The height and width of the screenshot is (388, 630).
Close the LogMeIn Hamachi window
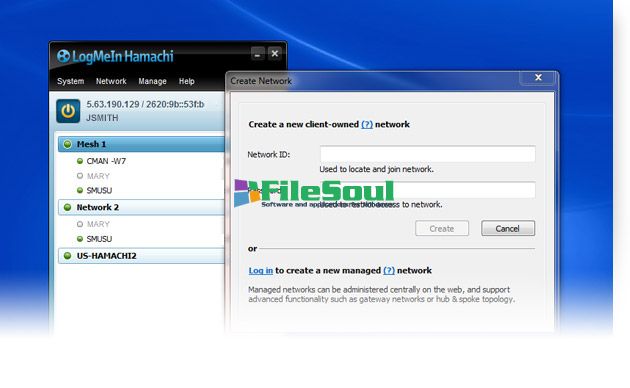pos(275,53)
